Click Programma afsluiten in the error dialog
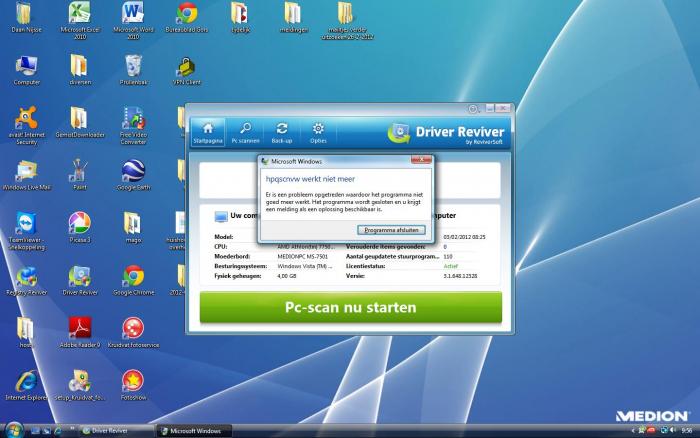700x438 pixels. [x=391, y=230]
